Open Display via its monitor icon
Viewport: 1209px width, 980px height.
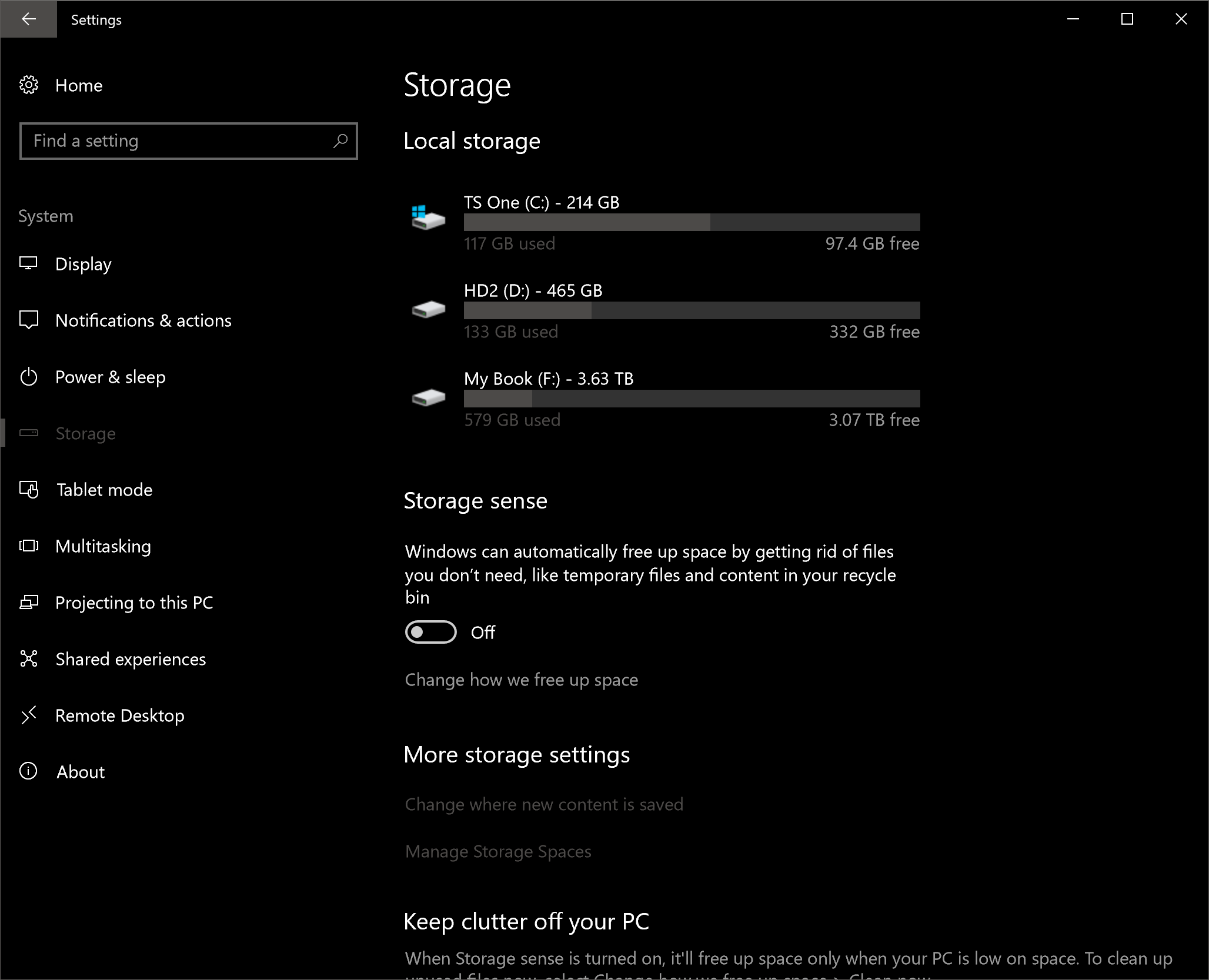(x=28, y=263)
